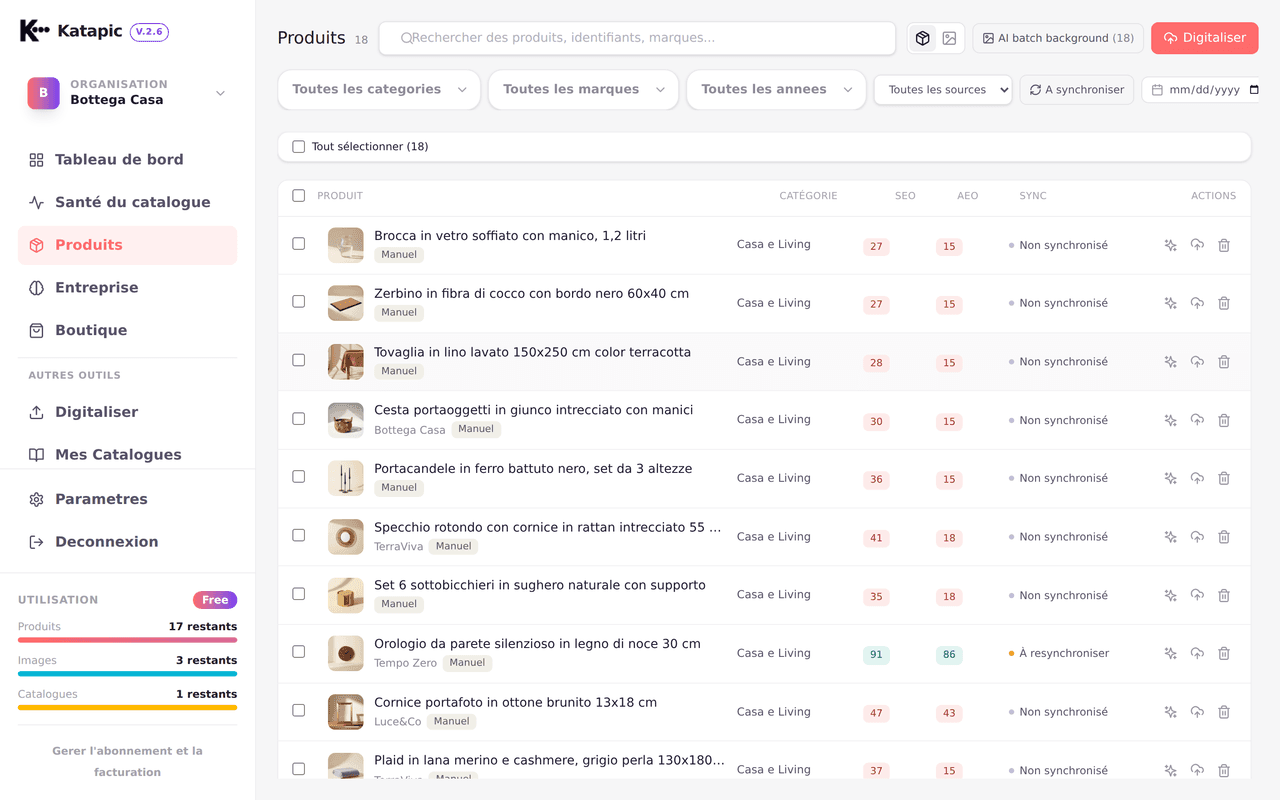Open Toutes les sources dropdown
This screenshot has width=1280, height=800.
click(x=943, y=90)
